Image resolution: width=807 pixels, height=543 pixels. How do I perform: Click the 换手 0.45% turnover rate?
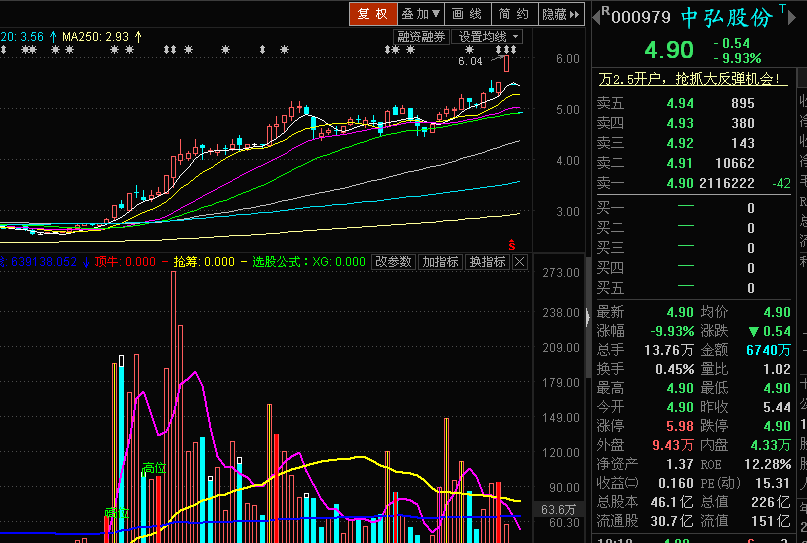click(x=675, y=369)
